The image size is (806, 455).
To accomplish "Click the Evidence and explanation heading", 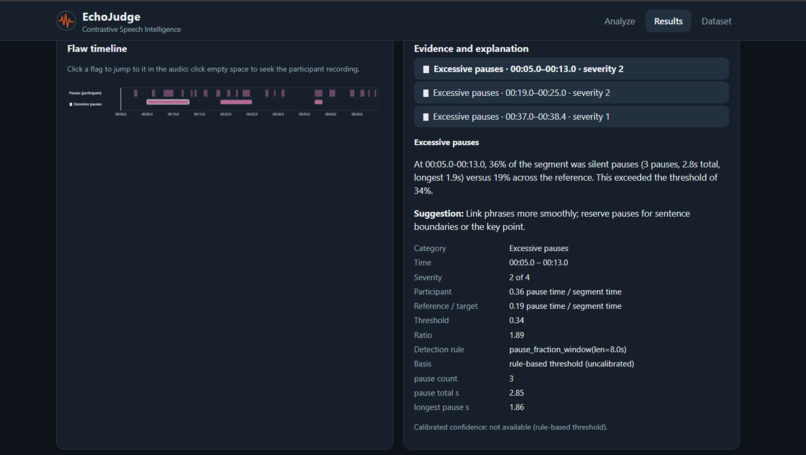I will pyautogui.click(x=471, y=49).
